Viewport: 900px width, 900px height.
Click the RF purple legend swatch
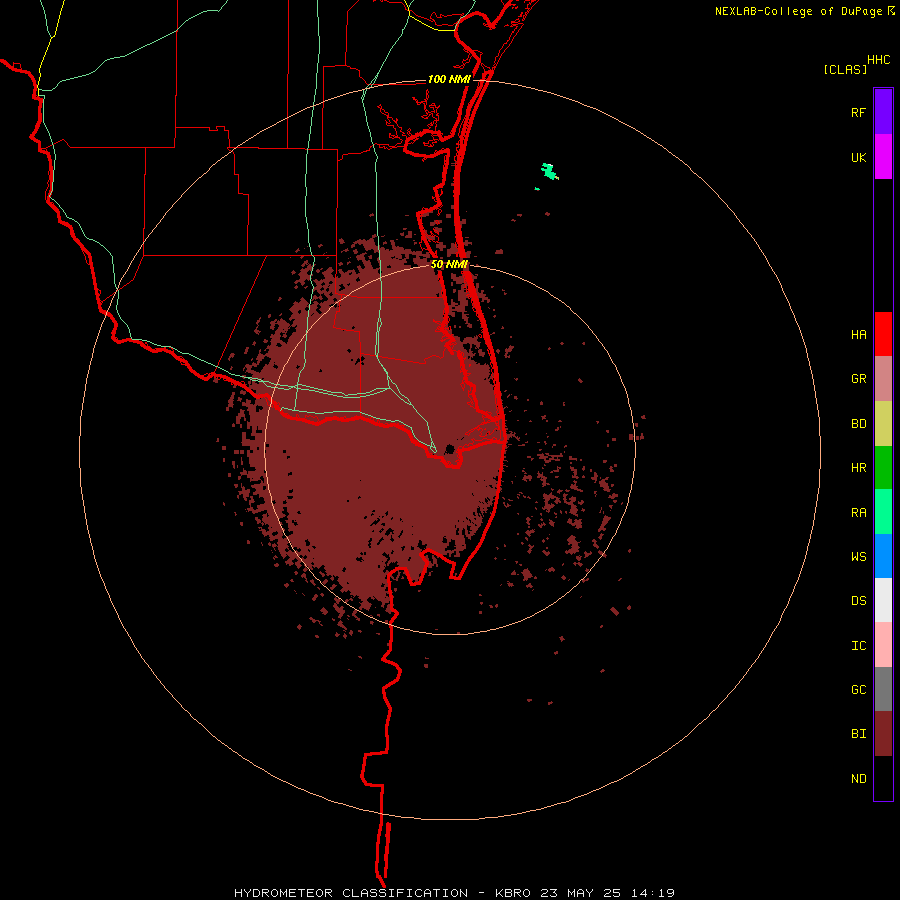(883, 112)
